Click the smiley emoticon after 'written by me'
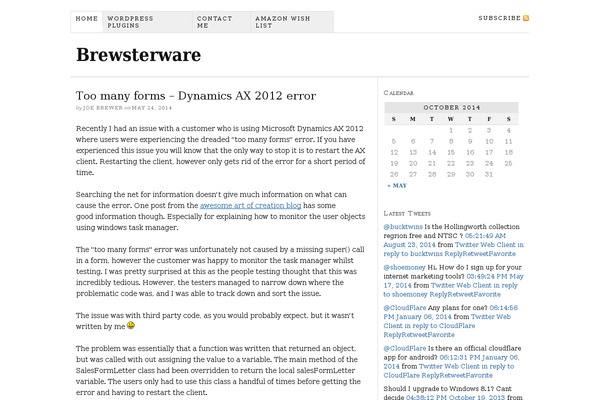Viewport: 600px width, 400px height. click(131, 325)
